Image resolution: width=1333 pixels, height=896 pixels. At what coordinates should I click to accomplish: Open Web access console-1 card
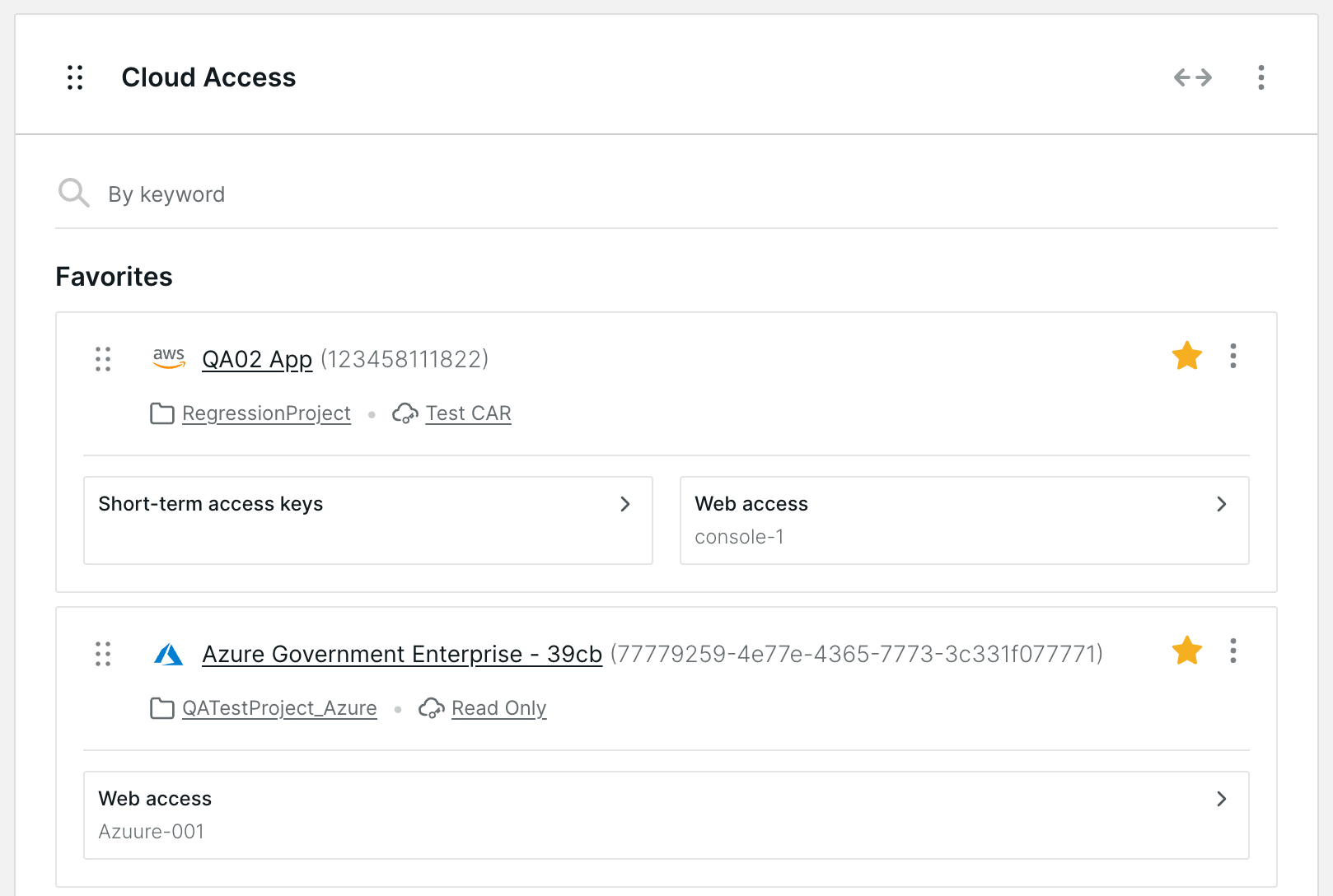965,520
